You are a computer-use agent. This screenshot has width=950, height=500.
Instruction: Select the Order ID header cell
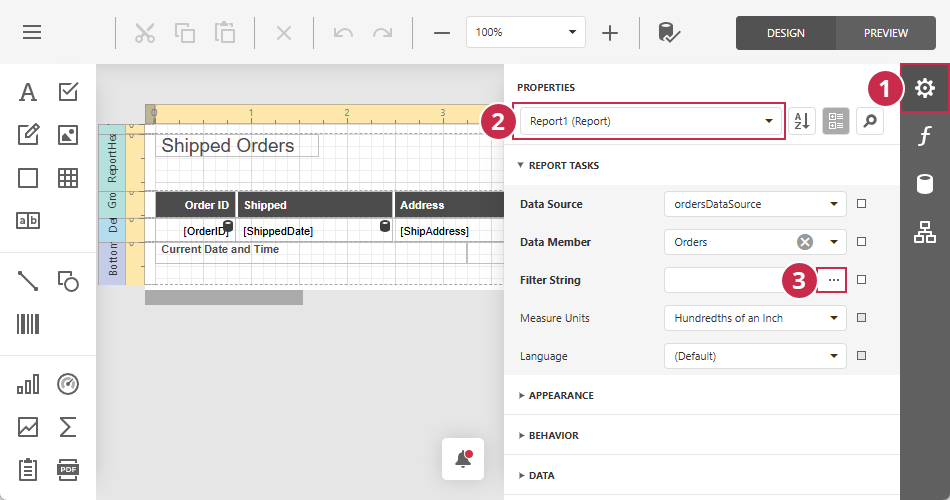[x=195, y=205]
